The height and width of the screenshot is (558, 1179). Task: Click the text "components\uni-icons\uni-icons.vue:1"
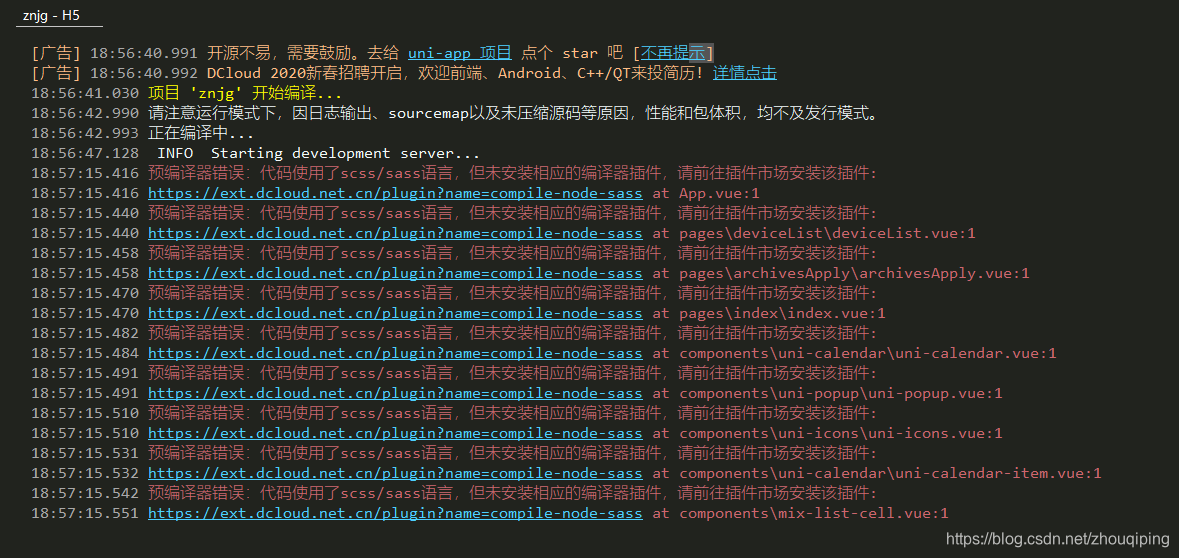[x=841, y=433]
